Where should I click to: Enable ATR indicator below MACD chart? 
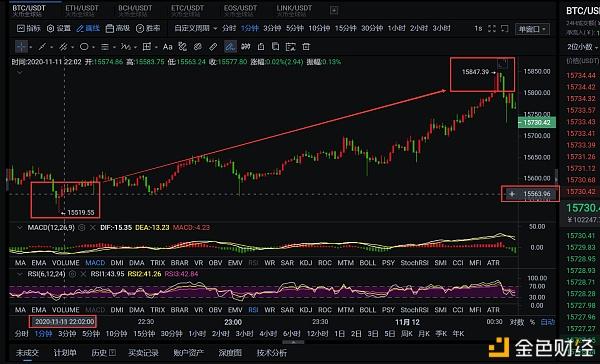pyautogui.click(x=493, y=263)
